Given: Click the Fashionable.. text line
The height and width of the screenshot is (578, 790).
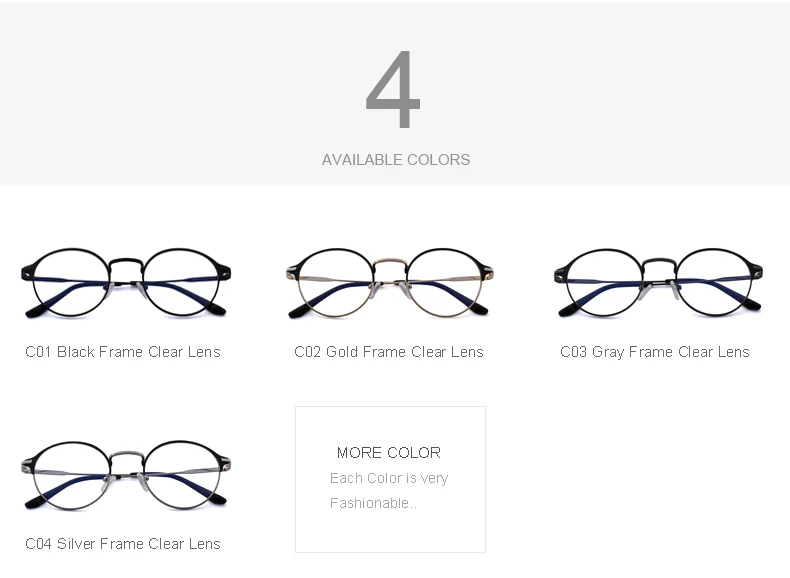Looking at the screenshot, I should click(x=373, y=503).
